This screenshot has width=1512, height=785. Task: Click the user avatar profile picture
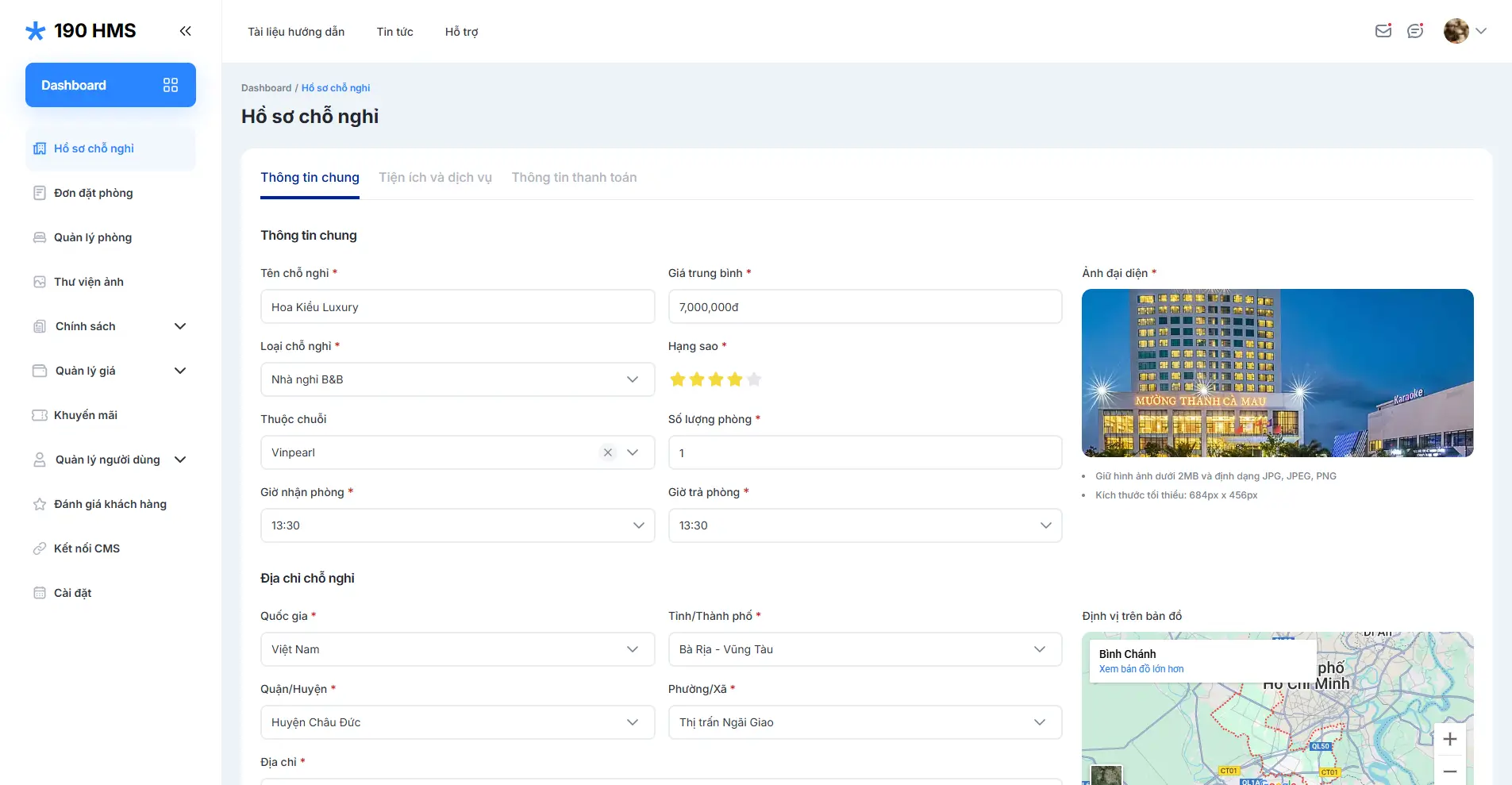click(x=1456, y=31)
